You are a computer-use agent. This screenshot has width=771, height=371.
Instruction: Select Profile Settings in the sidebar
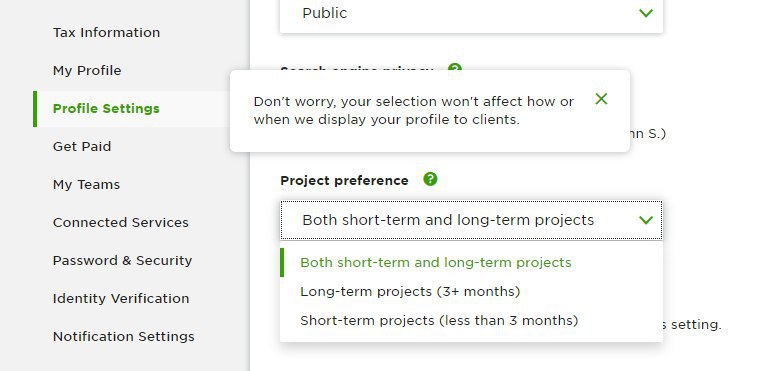106,109
